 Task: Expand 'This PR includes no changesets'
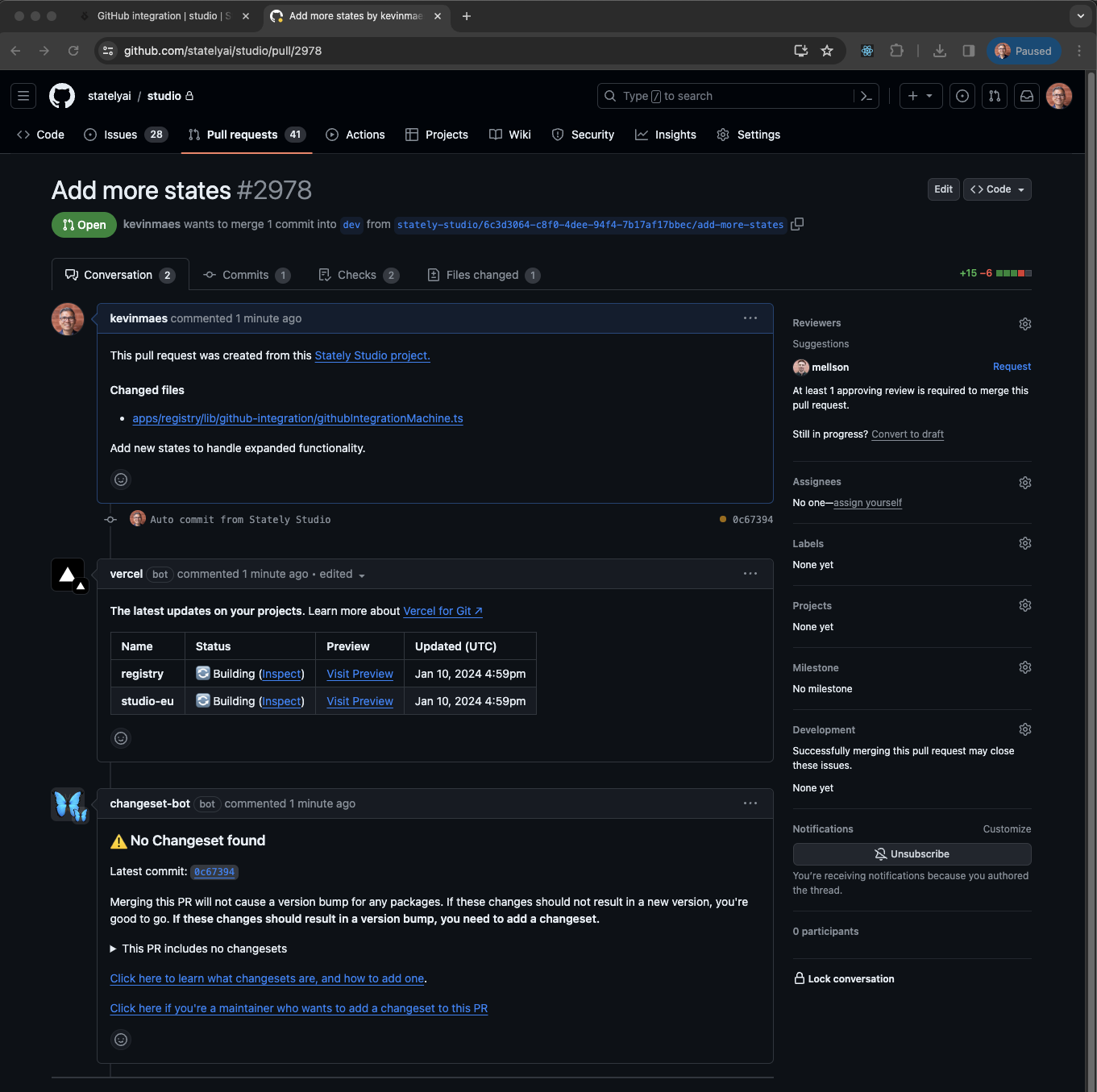pyautogui.click(x=197, y=949)
